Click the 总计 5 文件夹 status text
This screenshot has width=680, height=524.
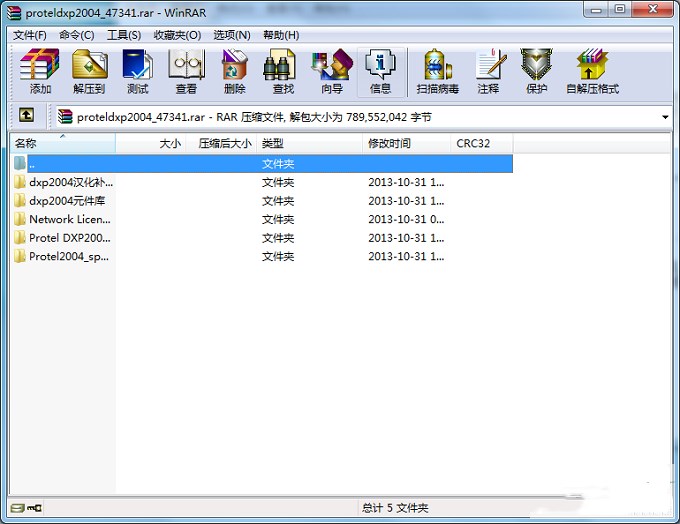click(x=395, y=508)
